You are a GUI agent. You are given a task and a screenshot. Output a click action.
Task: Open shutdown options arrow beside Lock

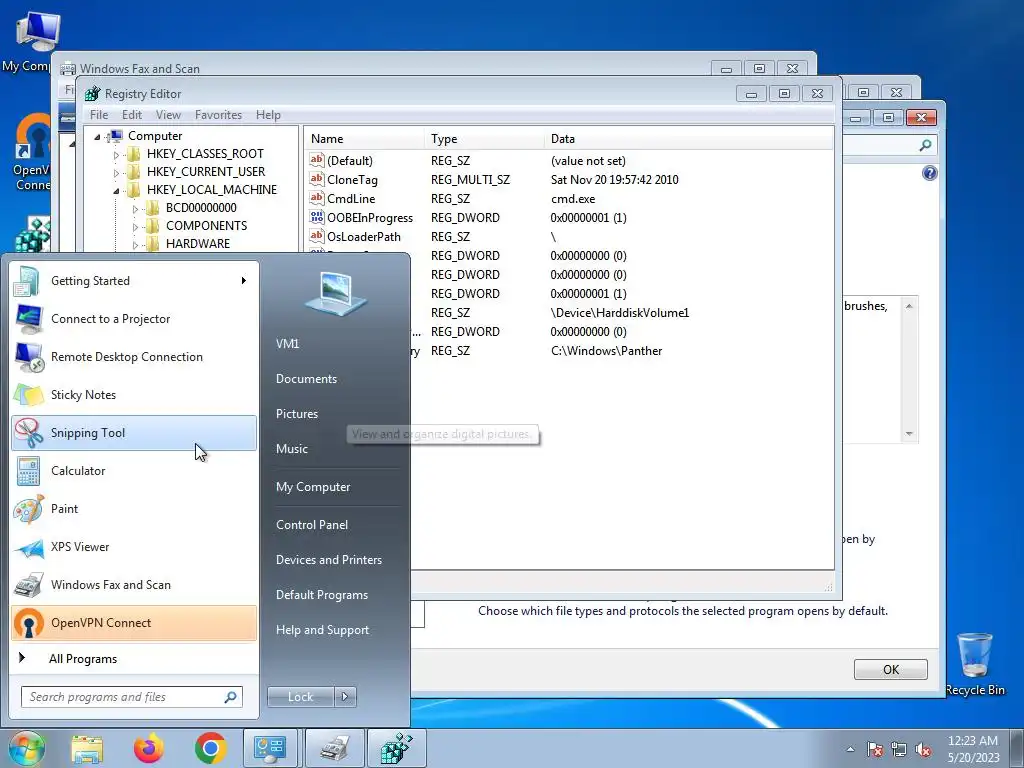[x=345, y=697]
